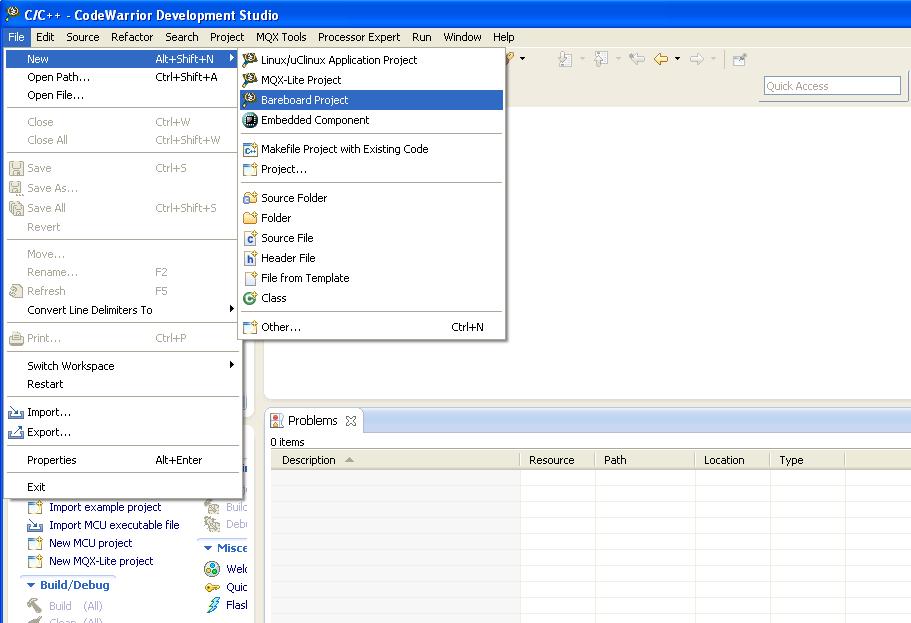911x623 pixels.
Task: Click the Welcome icon in Miscellaneous section
Action: [212, 568]
